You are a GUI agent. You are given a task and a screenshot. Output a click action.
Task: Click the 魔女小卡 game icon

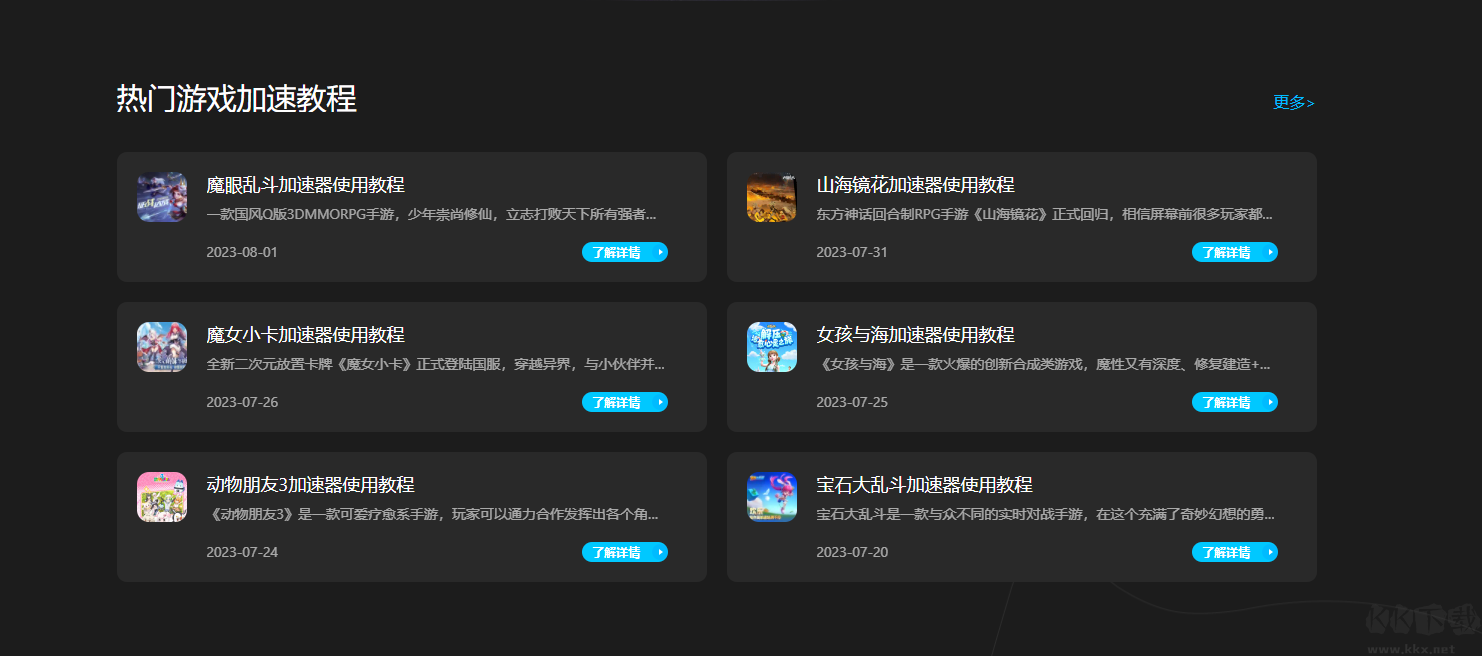(x=162, y=347)
